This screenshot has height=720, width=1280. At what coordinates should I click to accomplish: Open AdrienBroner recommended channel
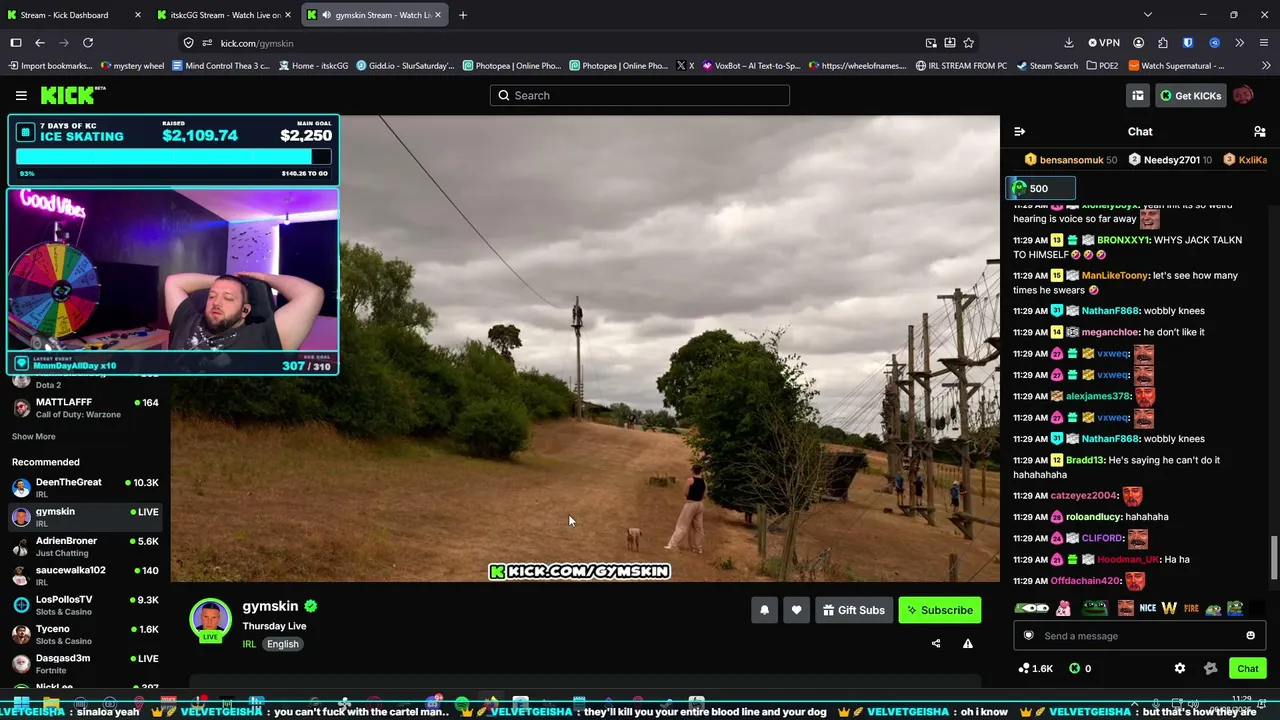pos(85,546)
